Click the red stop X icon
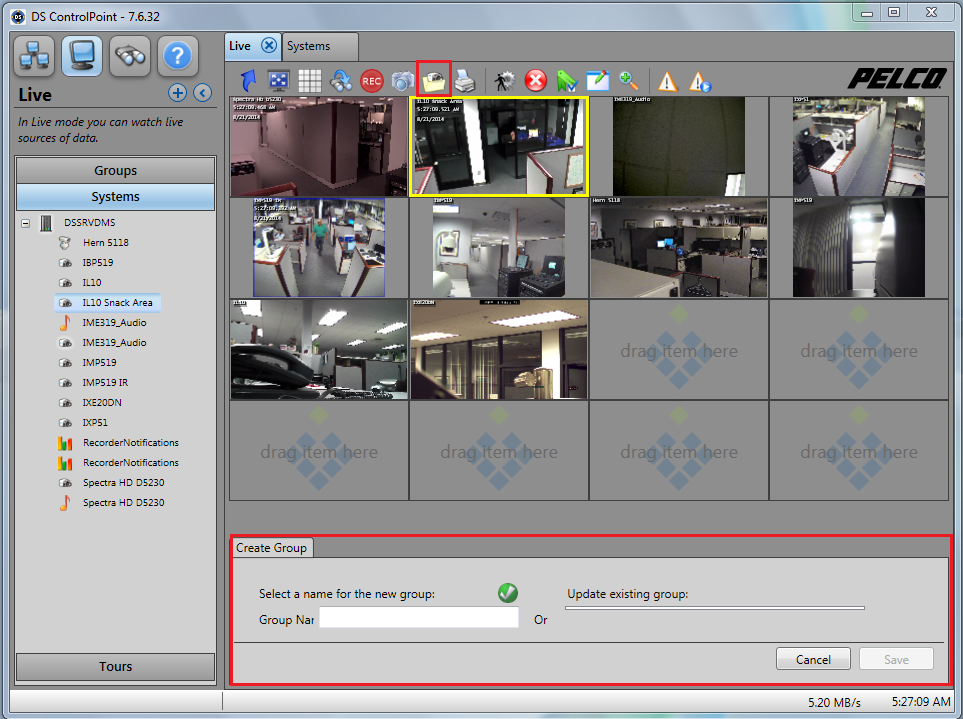 [x=536, y=81]
